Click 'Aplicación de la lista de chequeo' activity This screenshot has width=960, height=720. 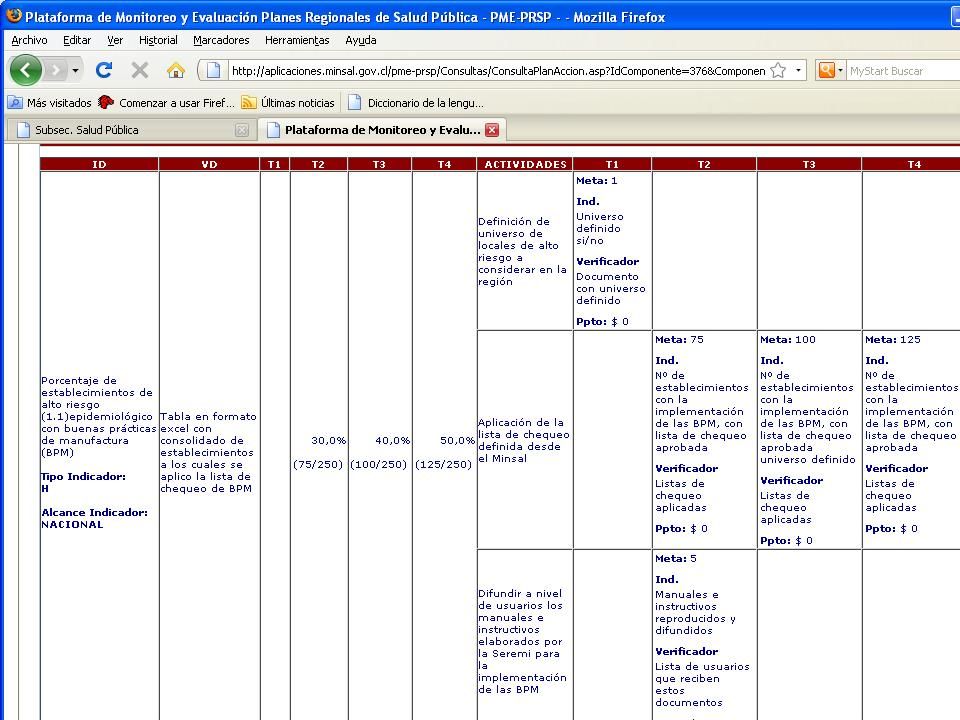(x=523, y=440)
